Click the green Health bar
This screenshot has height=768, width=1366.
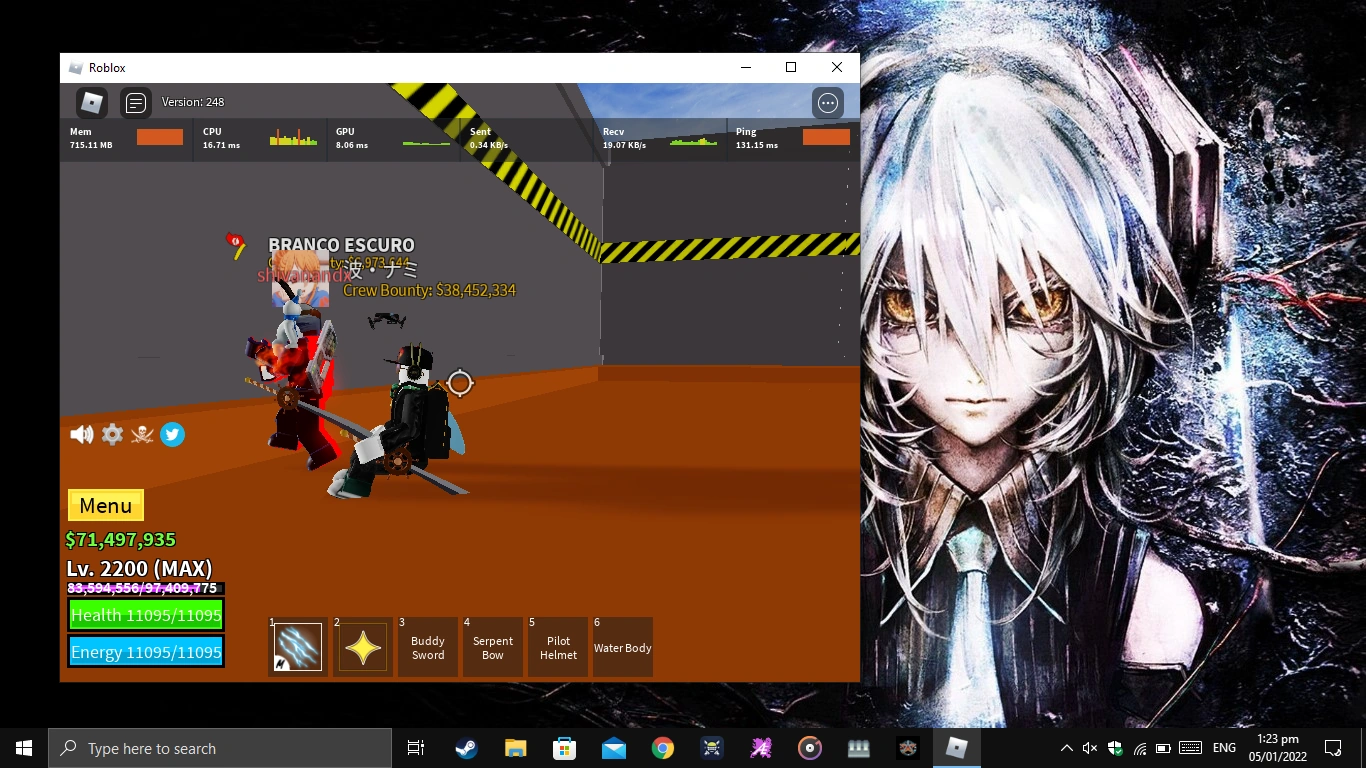(145, 615)
